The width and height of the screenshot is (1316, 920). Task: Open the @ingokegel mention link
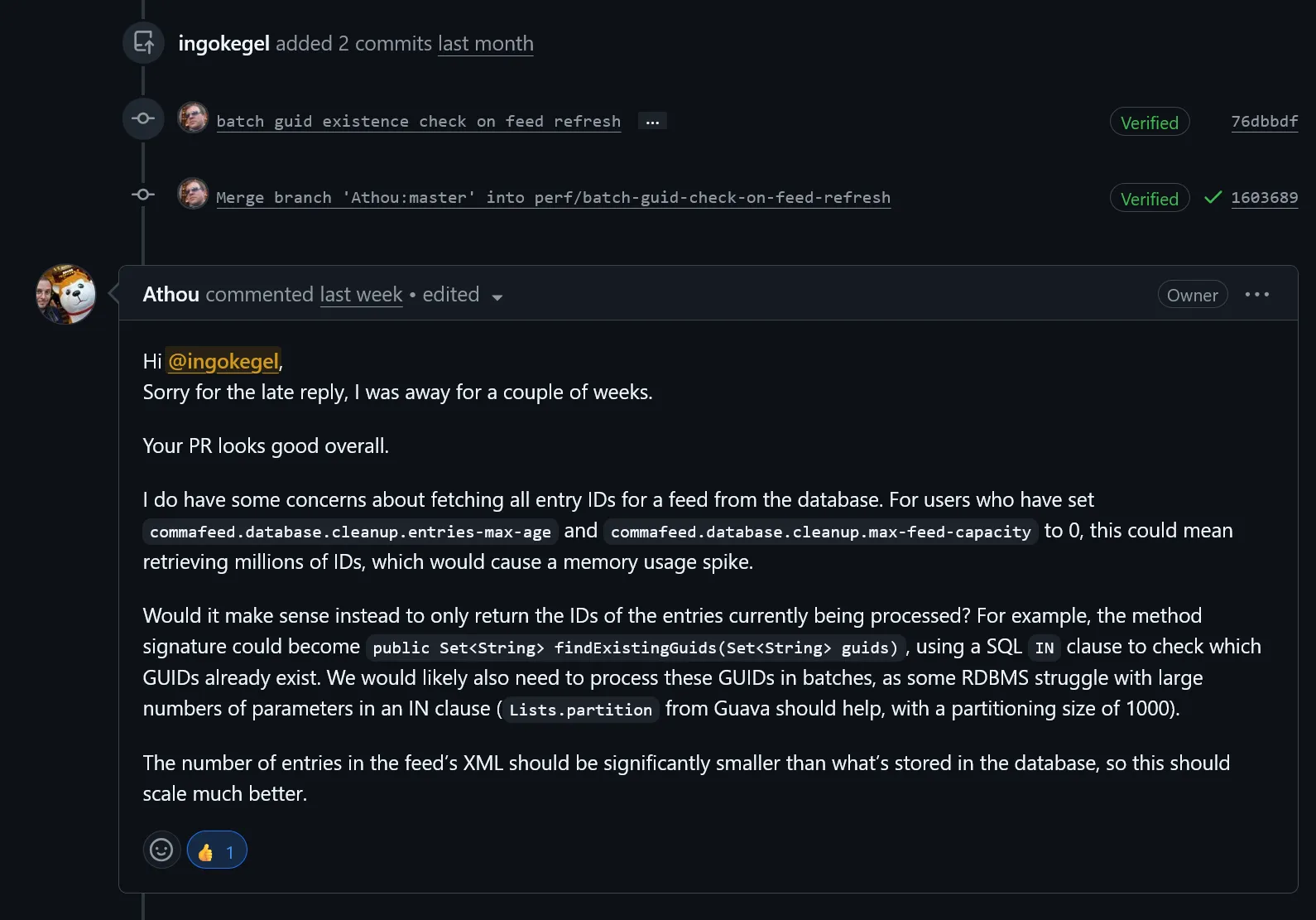pos(223,361)
